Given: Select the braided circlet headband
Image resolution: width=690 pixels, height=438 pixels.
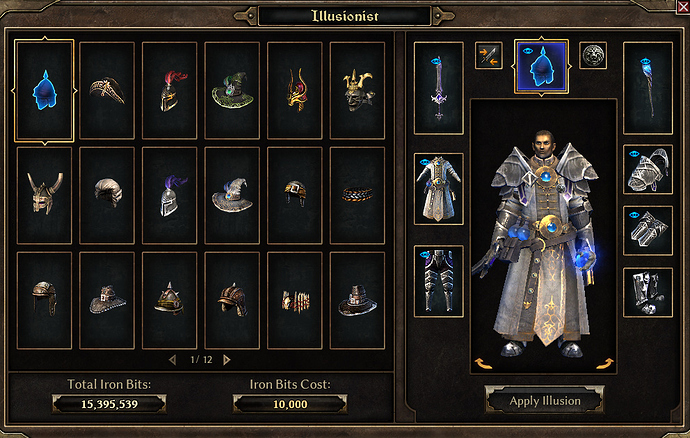Looking at the screenshot, I should pos(357,195).
